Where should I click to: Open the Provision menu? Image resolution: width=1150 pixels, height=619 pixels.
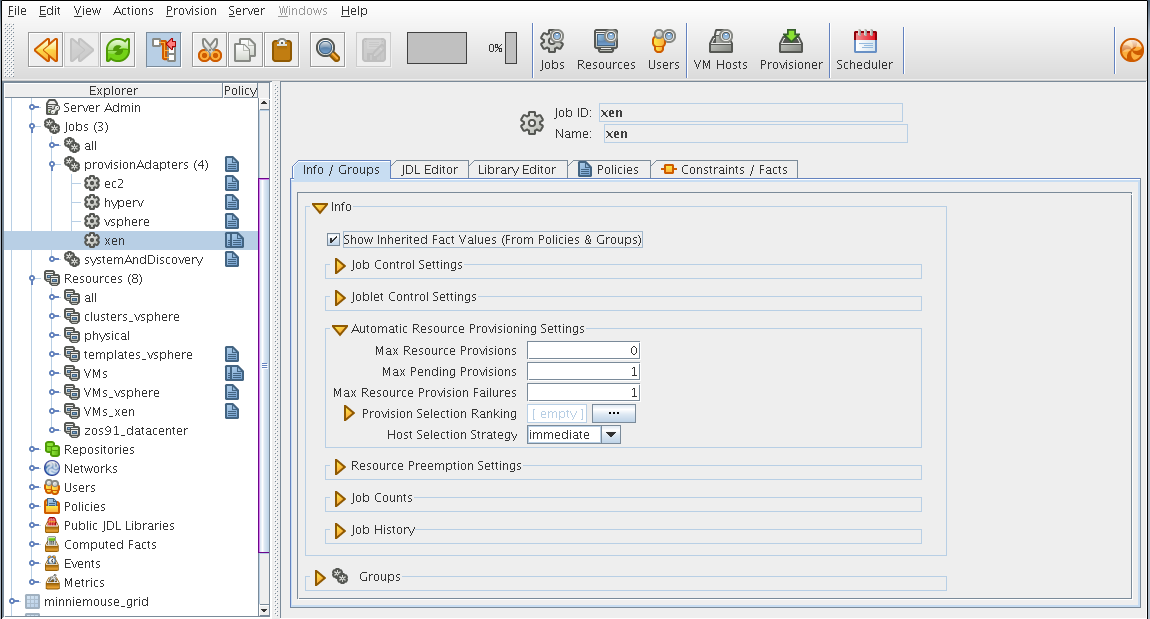pyautogui.click(x=191, y=11)
